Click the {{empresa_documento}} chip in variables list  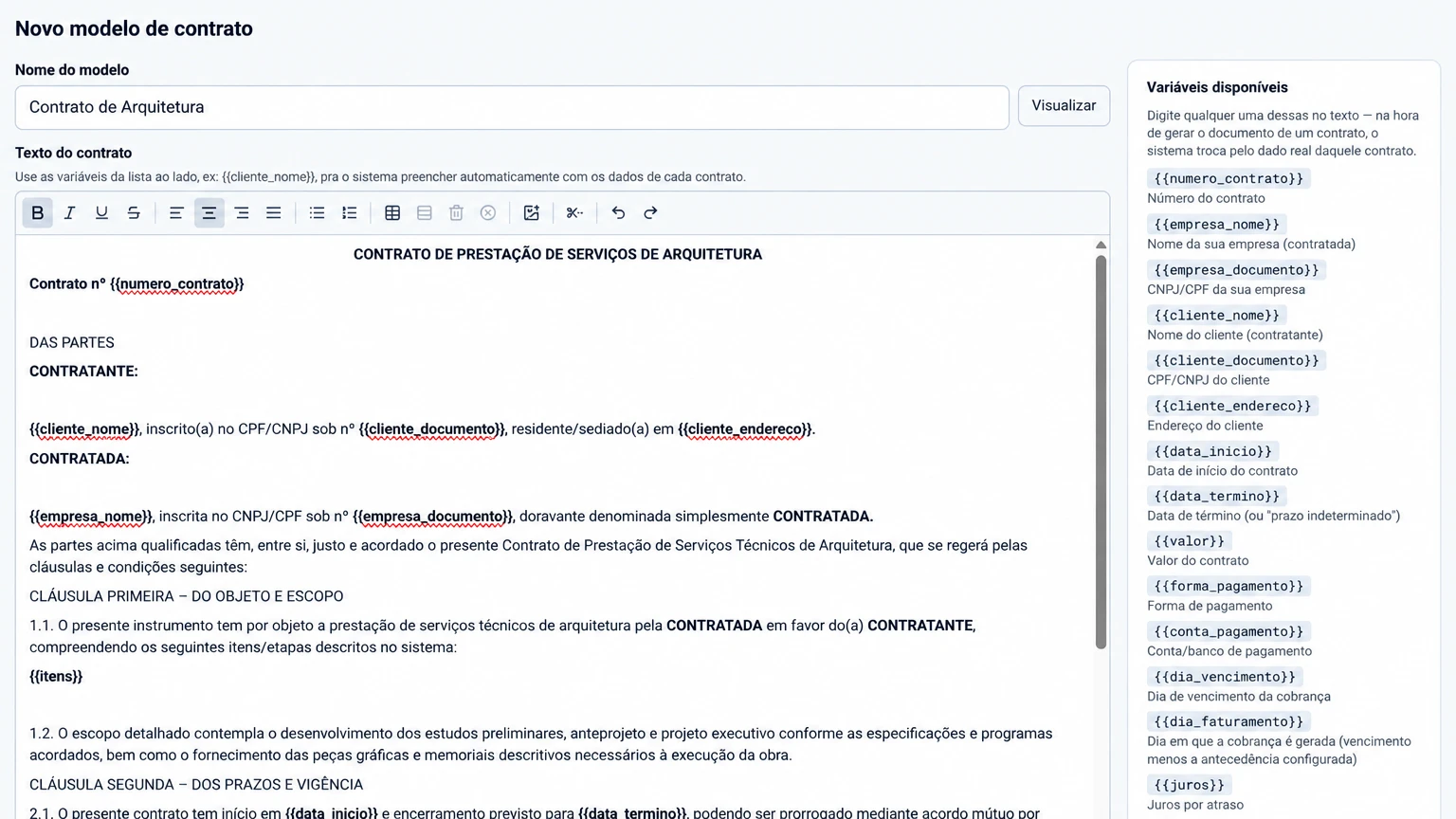pos(1236,270)
